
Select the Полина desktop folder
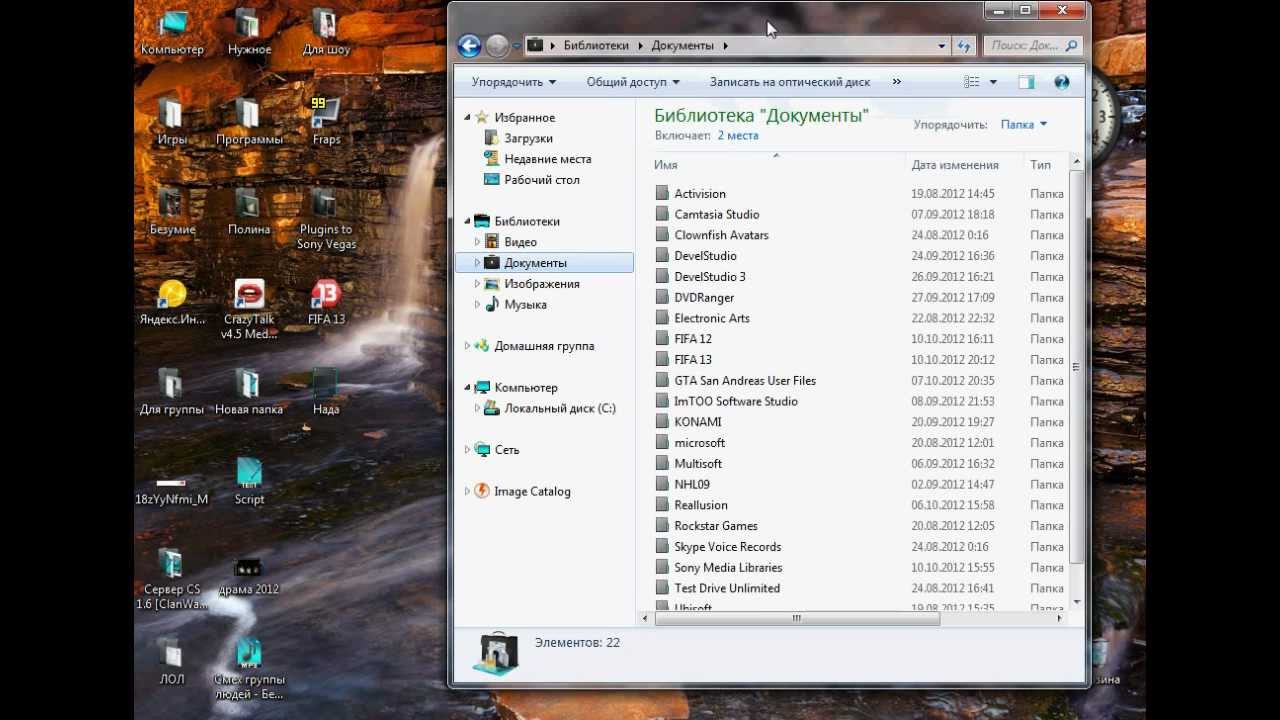click(x=249, y=212)
